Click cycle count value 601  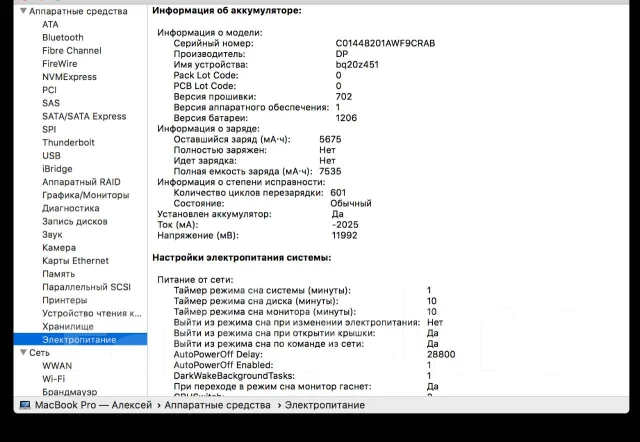(338, 193)
